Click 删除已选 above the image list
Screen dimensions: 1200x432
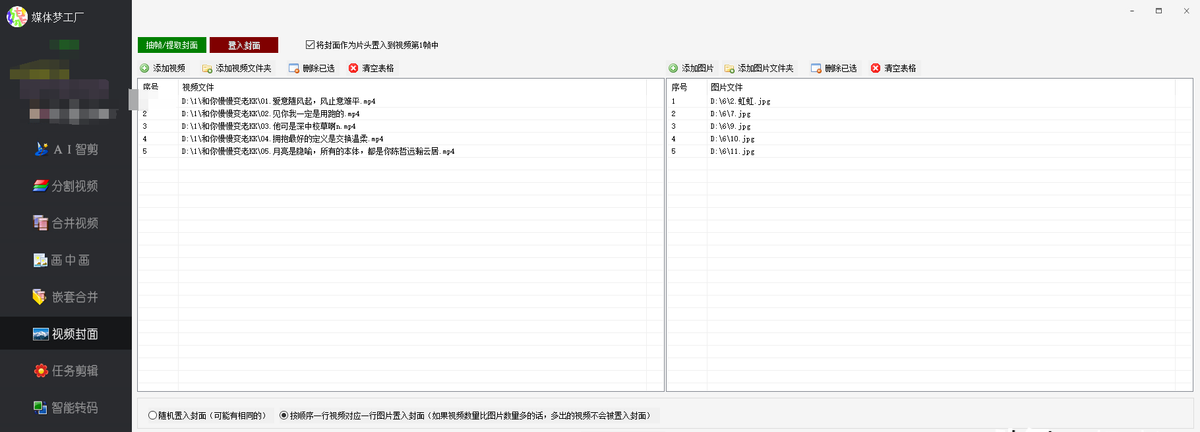(x=834, y=68)
